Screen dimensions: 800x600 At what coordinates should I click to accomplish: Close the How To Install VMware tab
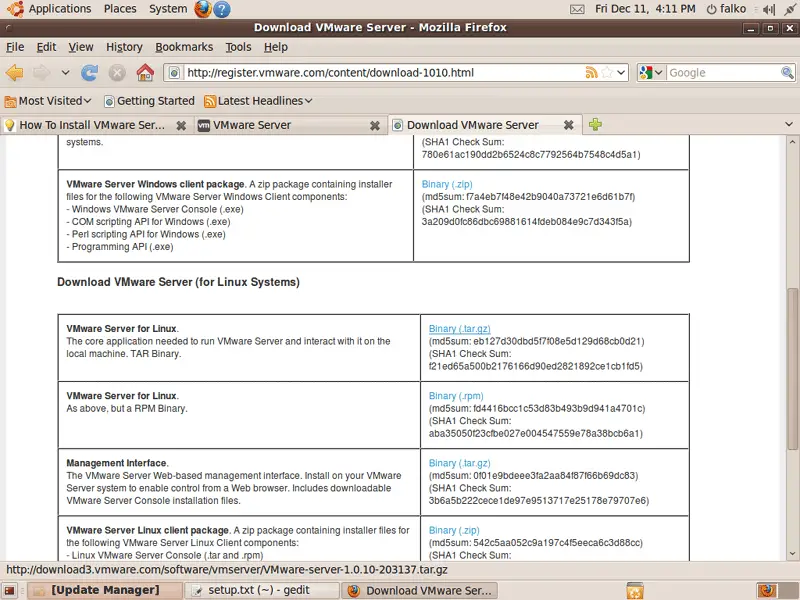(x=181, y=126)
